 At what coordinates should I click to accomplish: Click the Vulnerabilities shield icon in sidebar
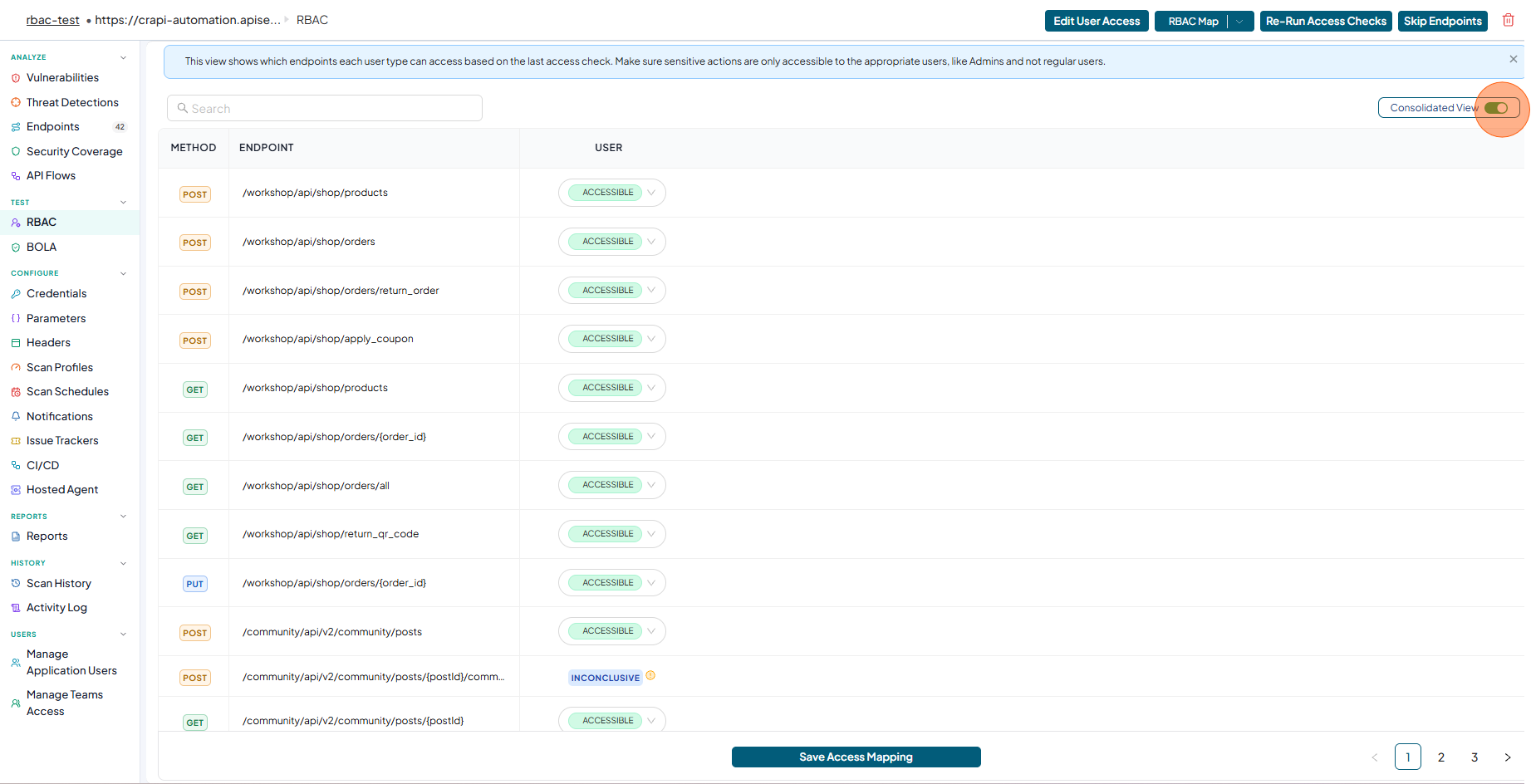coord(16,78)
